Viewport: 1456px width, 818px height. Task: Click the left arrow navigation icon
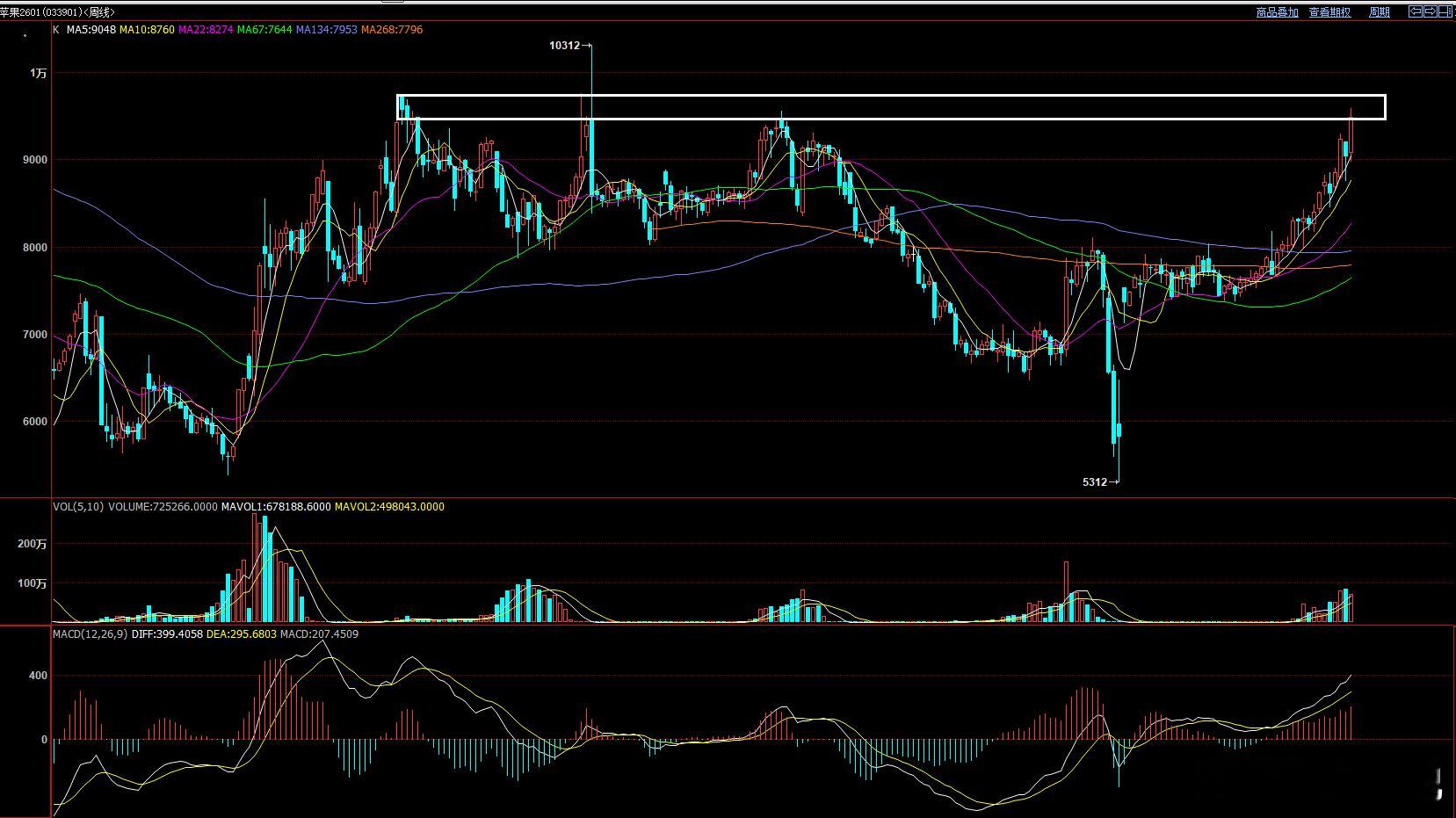(x=1416, y=11)
